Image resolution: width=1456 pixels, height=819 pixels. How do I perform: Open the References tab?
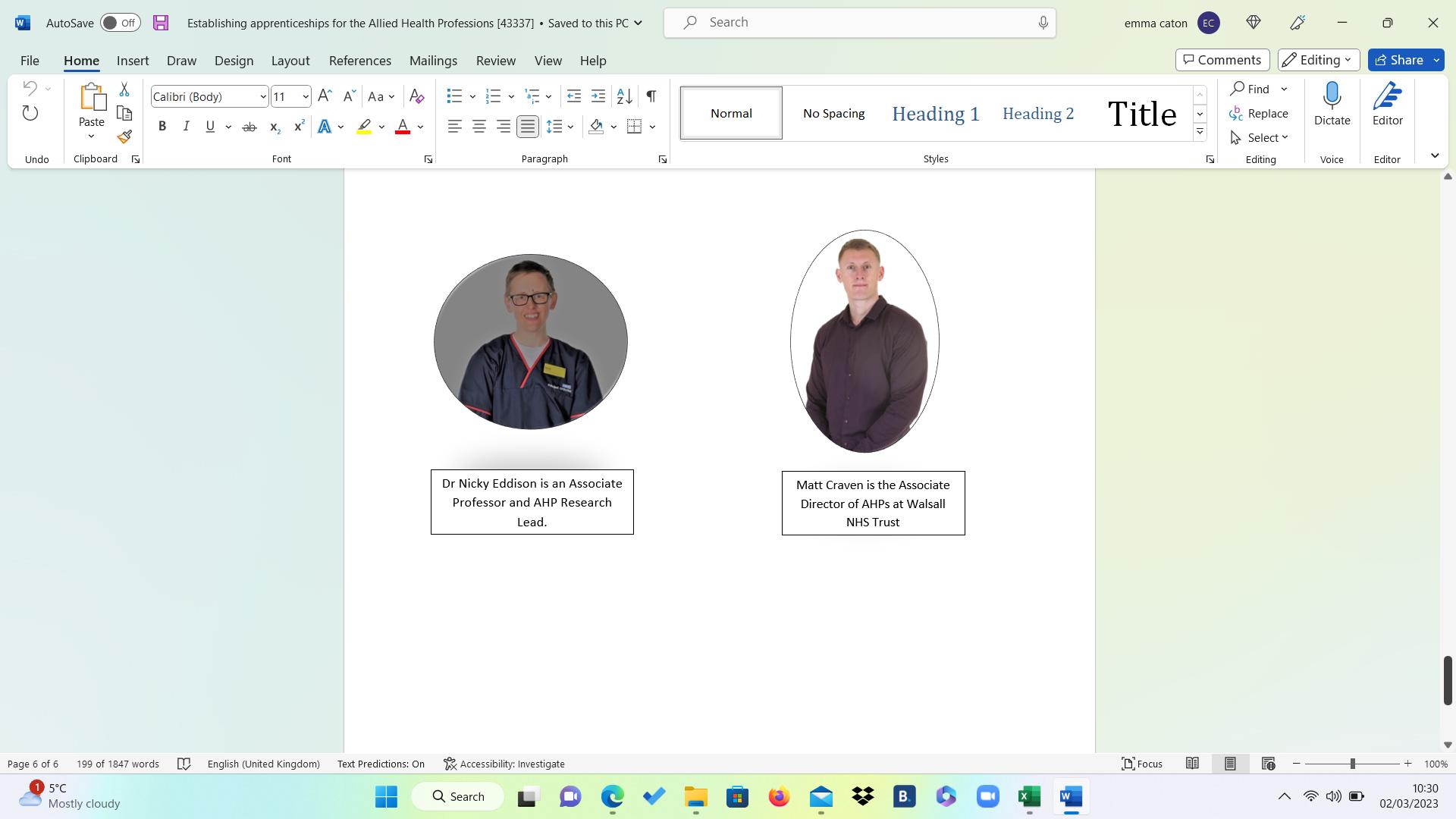coord(359,61)
